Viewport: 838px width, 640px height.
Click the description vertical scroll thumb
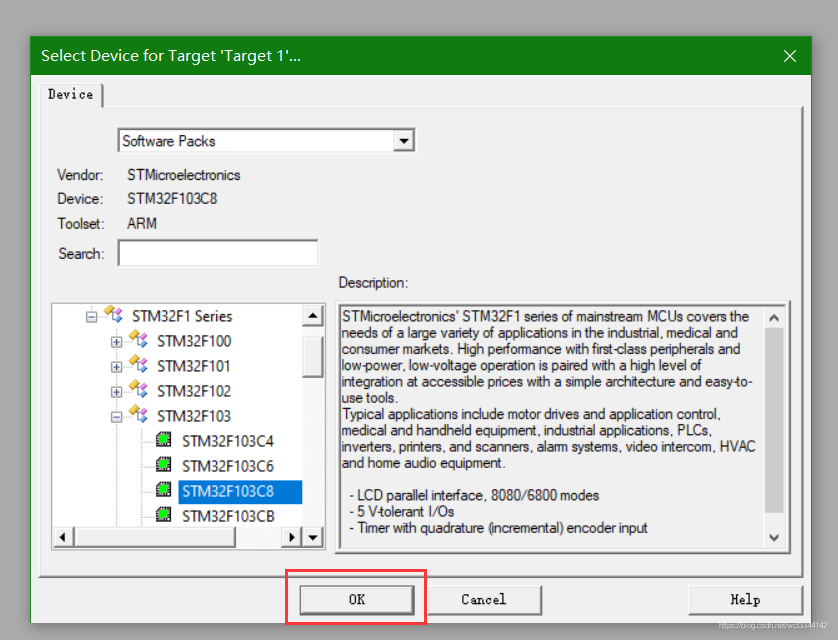(774, 420)
